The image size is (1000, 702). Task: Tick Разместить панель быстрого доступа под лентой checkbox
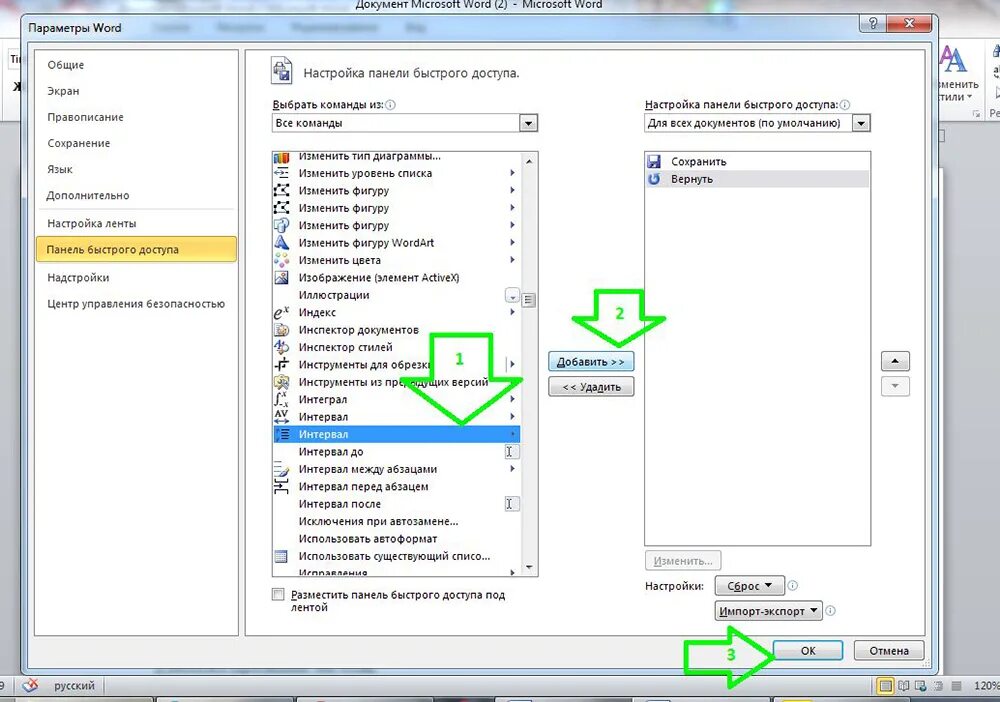coord(278,594)
